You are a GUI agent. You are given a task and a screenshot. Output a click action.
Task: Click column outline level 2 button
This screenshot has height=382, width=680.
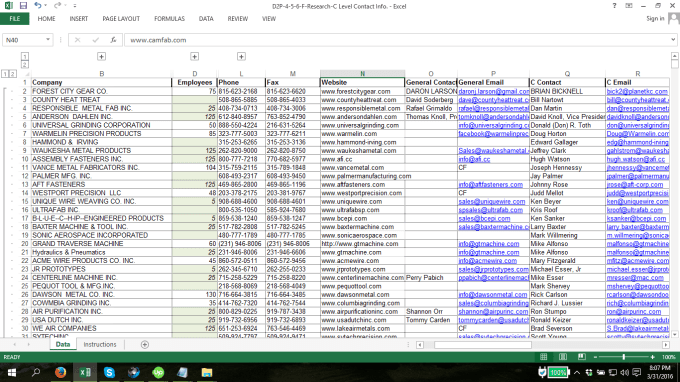pyautogui.click(x=25, y=65)
